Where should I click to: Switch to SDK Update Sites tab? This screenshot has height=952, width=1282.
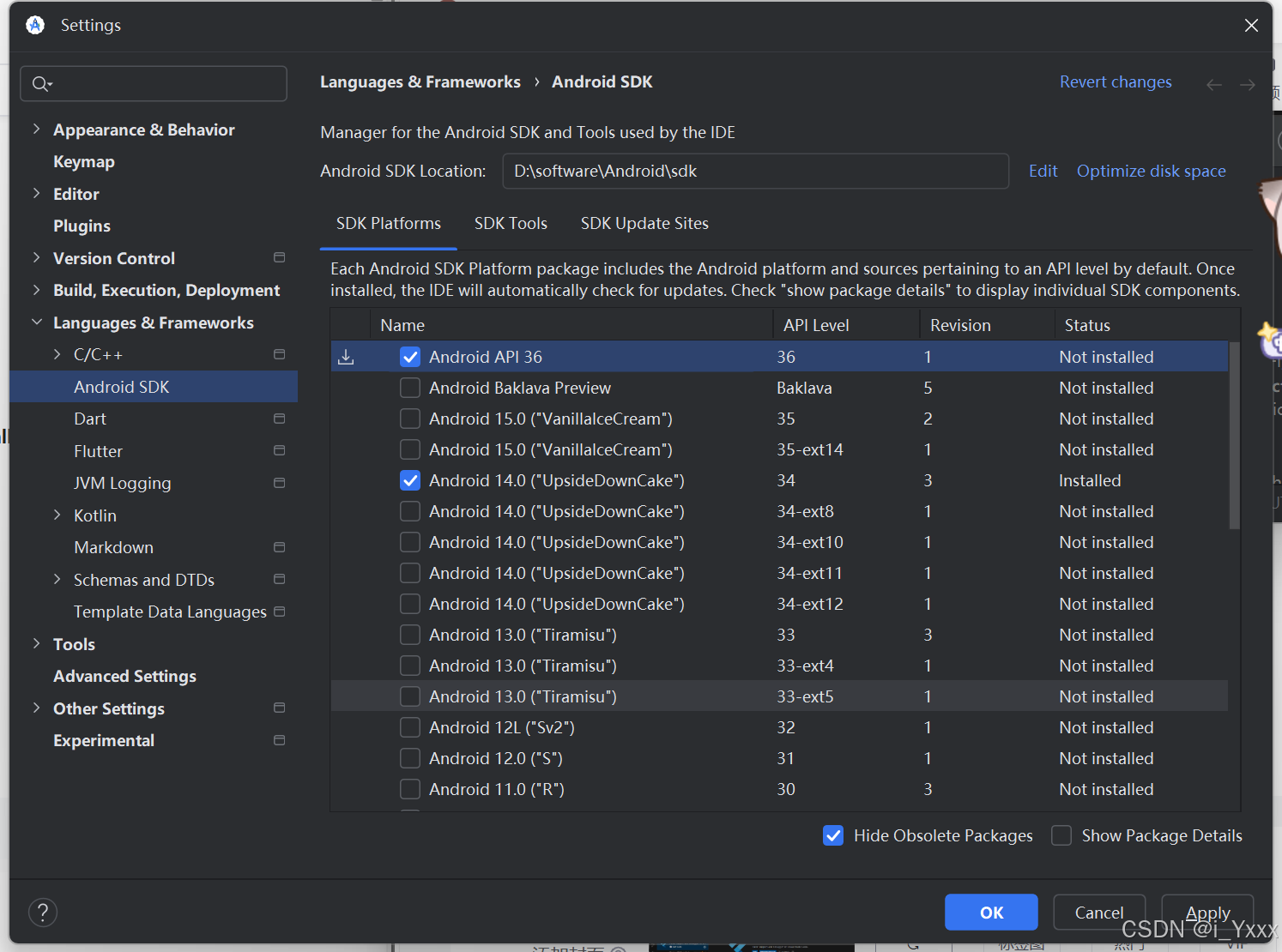644,223
